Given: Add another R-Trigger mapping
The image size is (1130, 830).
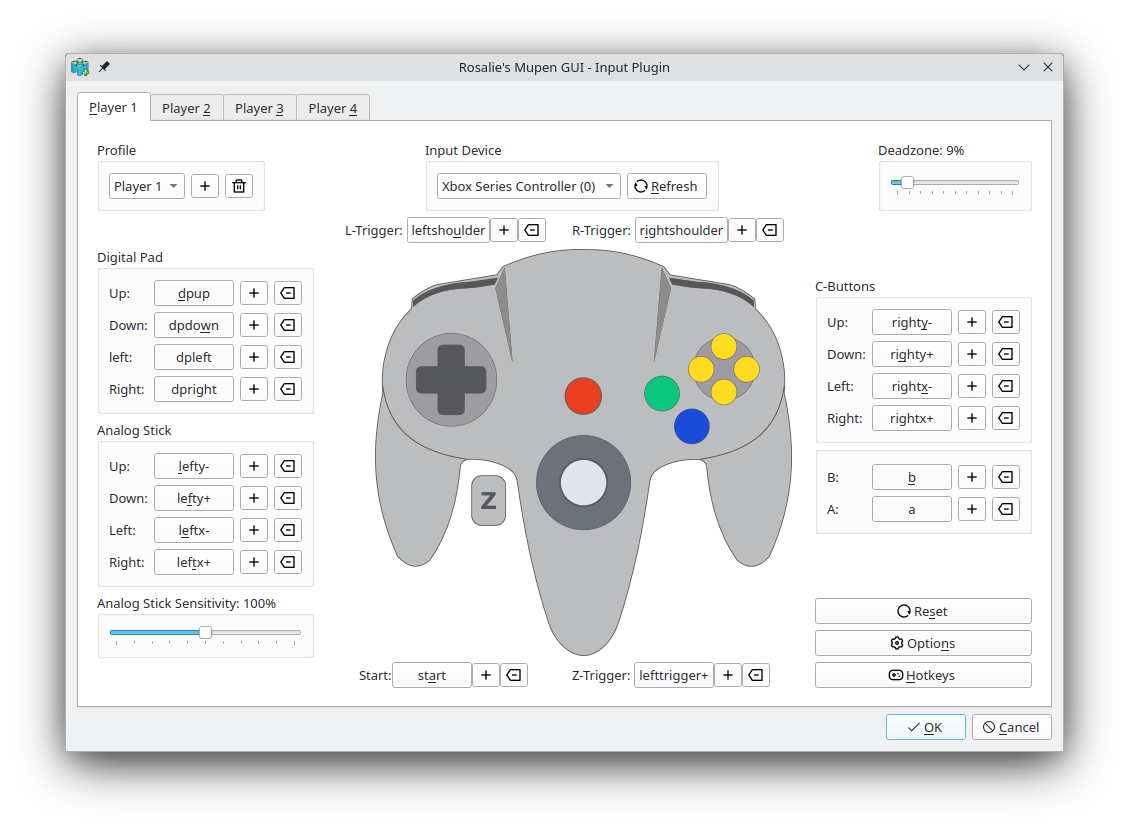Looking at the screenshot, I should [742, 230].
